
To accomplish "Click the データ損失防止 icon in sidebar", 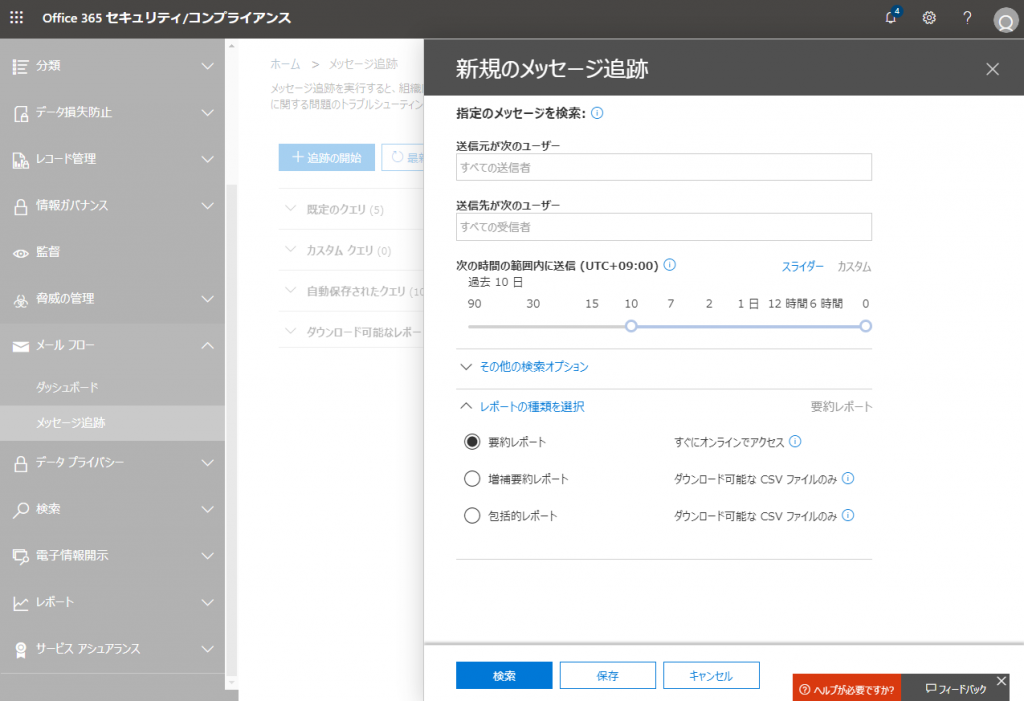I will (21, 114).
